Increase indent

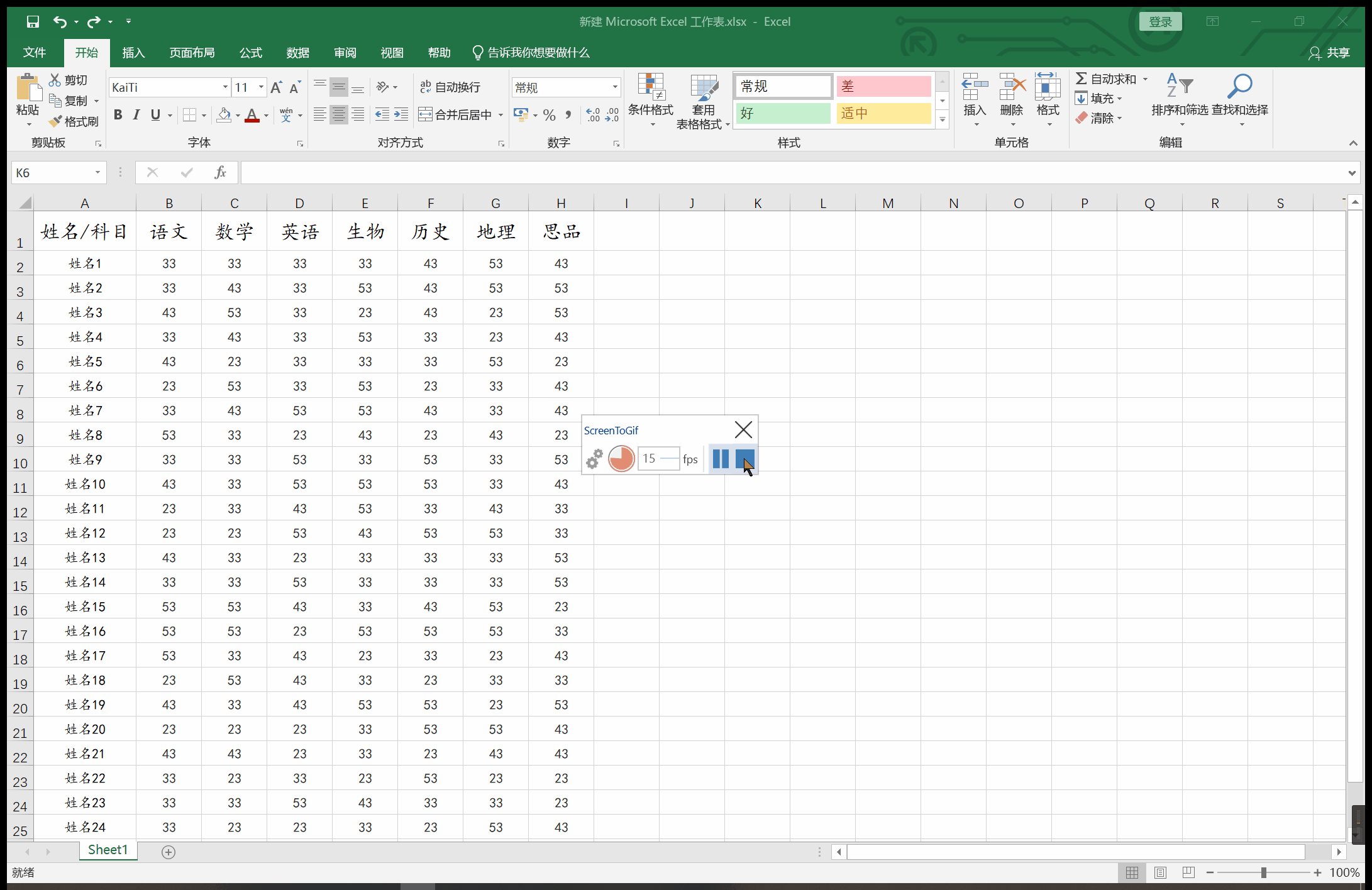point(401,114)
